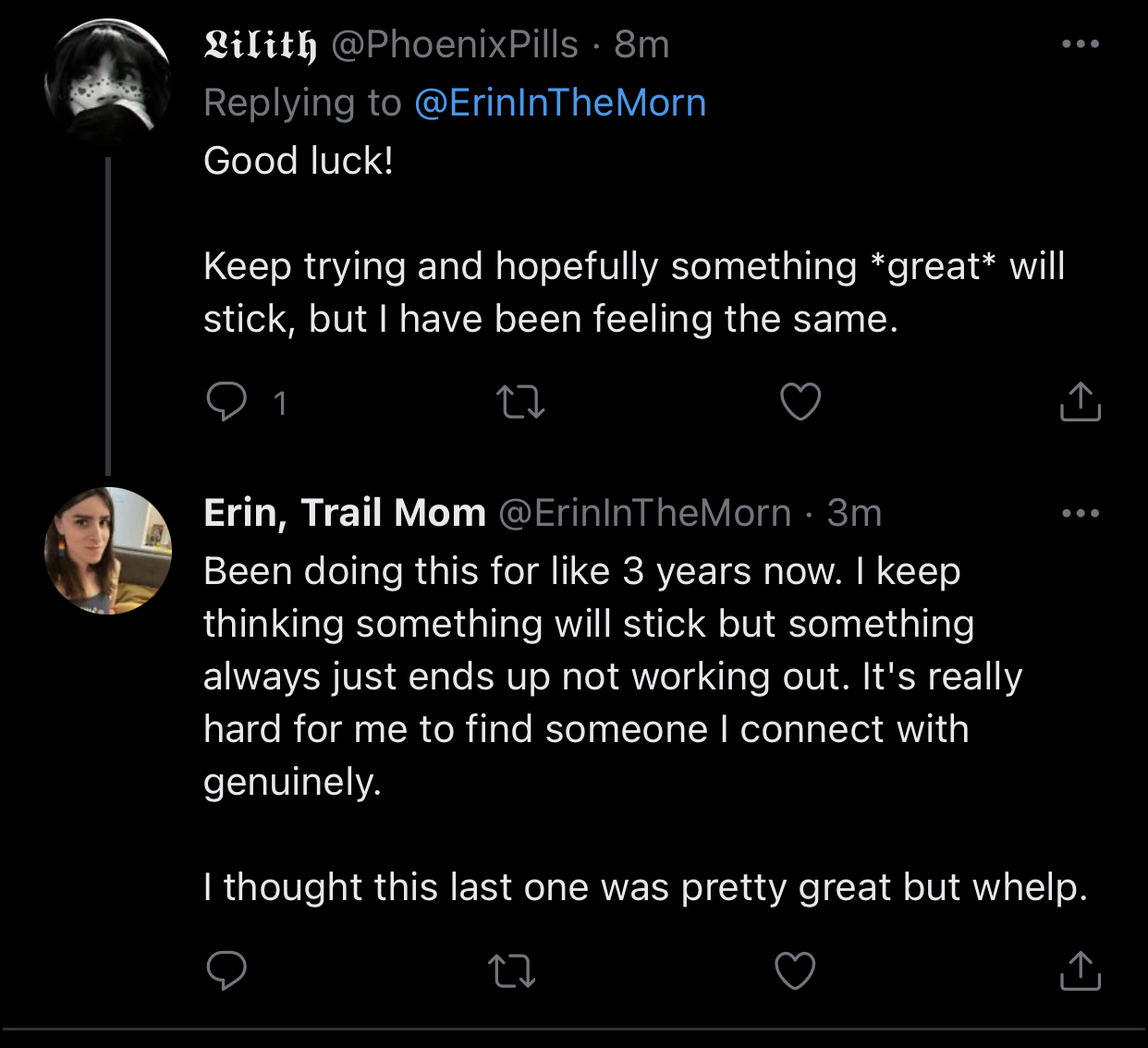Open Lilith's profile picture
The width and height of the screenshot is (1148, 1048).
[x=108, y=83]
